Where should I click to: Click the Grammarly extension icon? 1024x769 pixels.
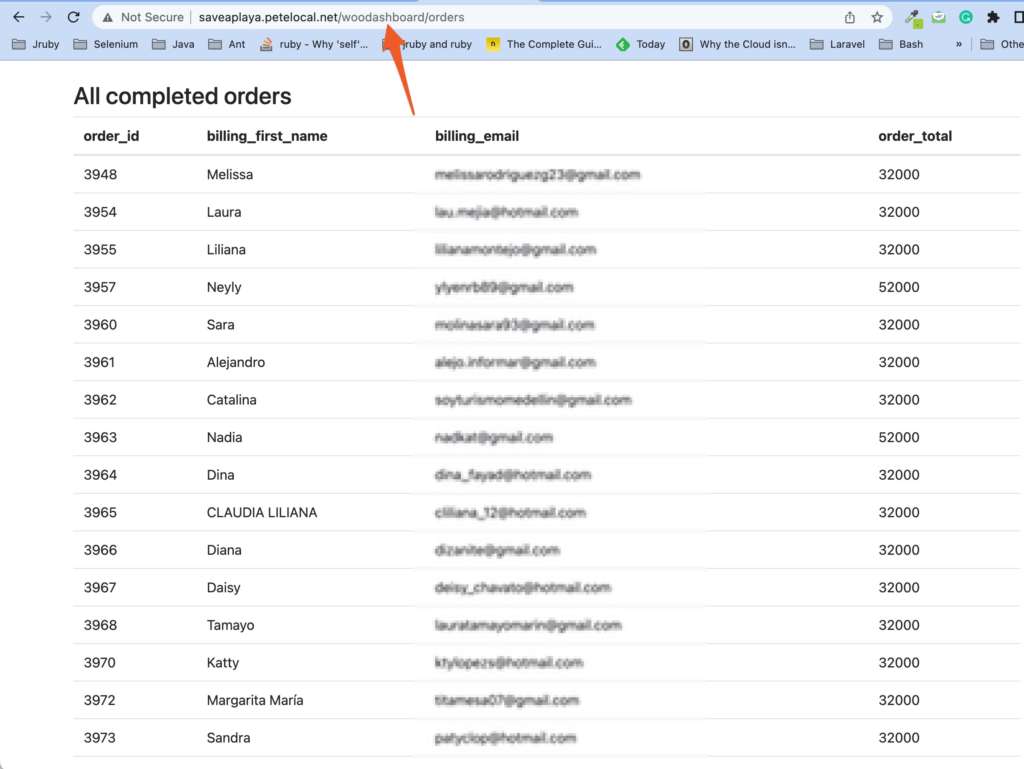966,17
